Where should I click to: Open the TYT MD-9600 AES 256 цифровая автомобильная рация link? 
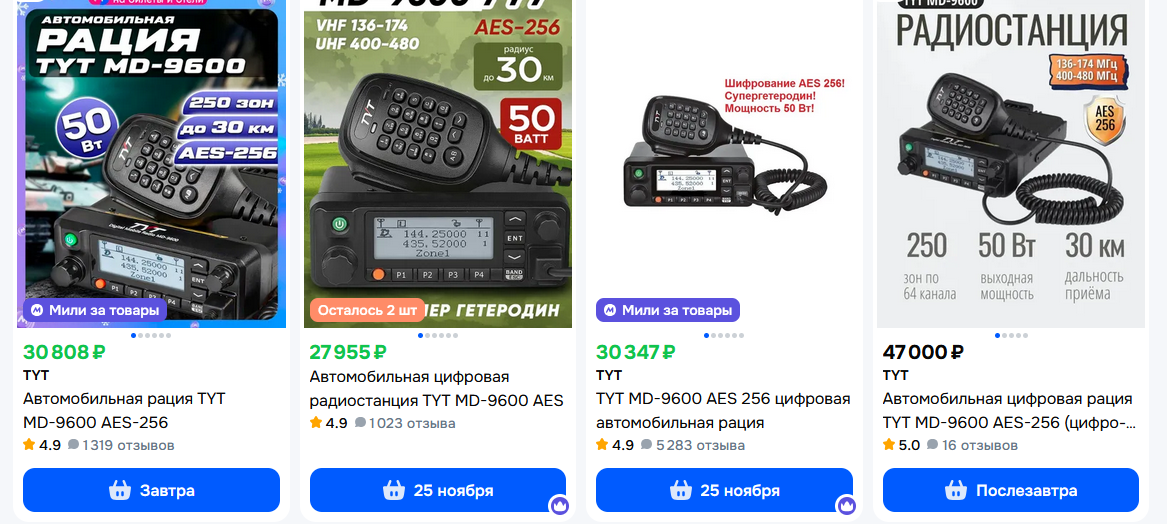tap(723, 411)
